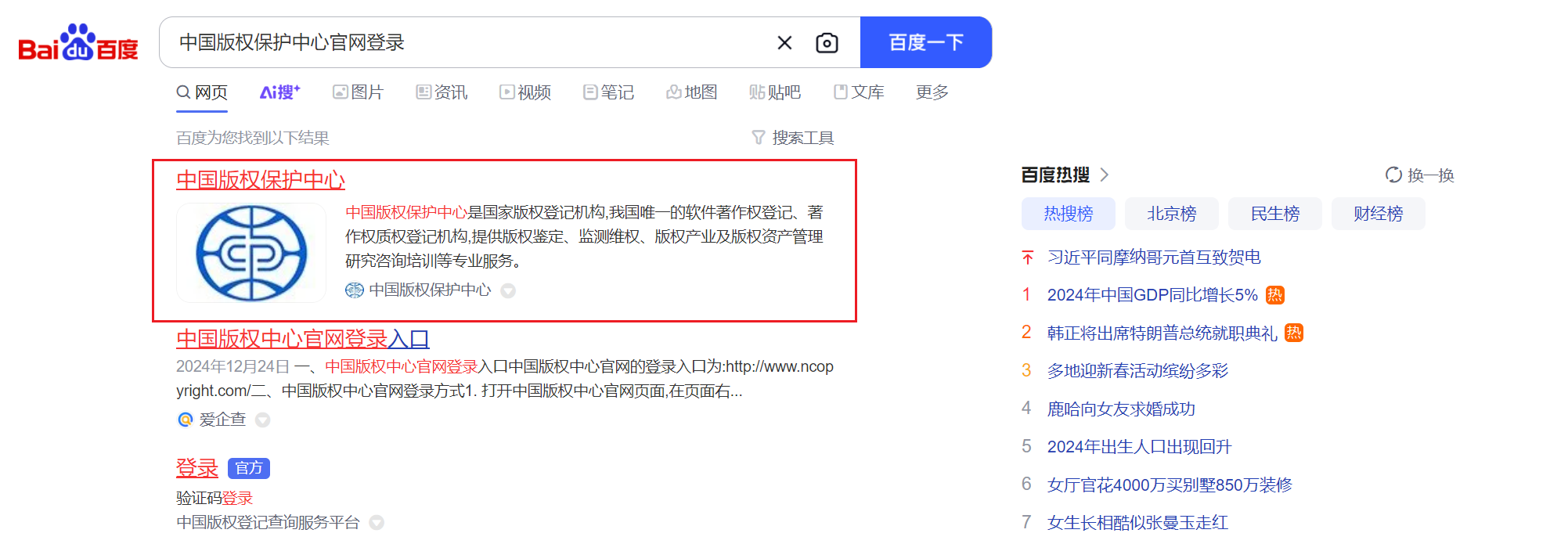Click the small globe favicon before 中国版权保护中心
The width and height of the screenshot is (1568, 544).
pos(355,290)
